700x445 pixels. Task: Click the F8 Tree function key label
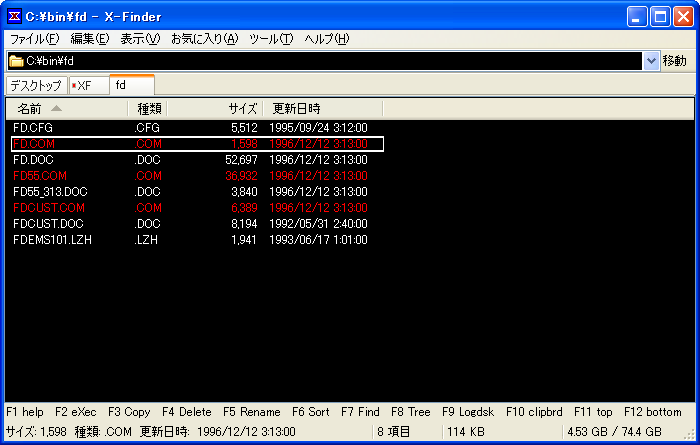coord(411,412)
